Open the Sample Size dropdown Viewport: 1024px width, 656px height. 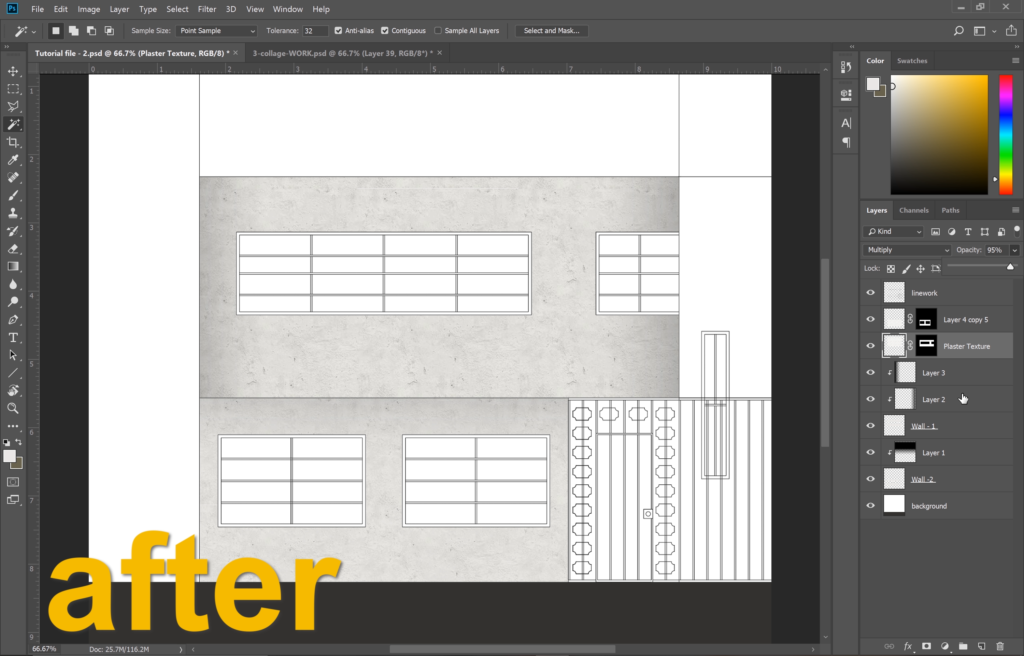click(x=216, y=31)
